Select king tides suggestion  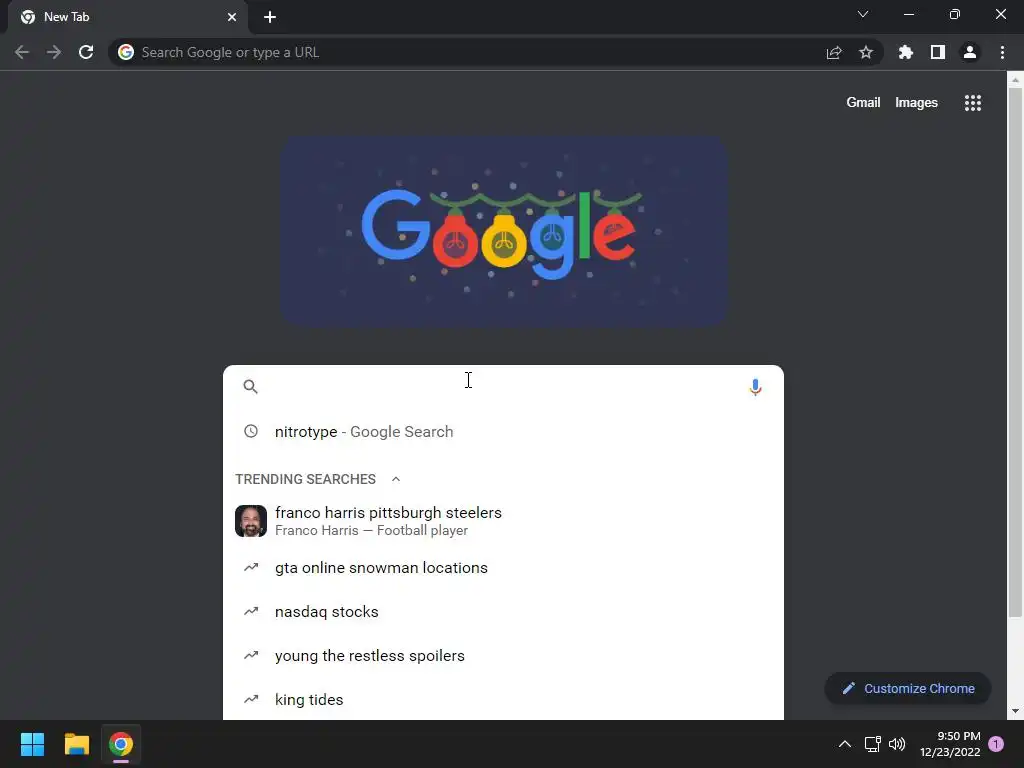click(x=503, y=699)
